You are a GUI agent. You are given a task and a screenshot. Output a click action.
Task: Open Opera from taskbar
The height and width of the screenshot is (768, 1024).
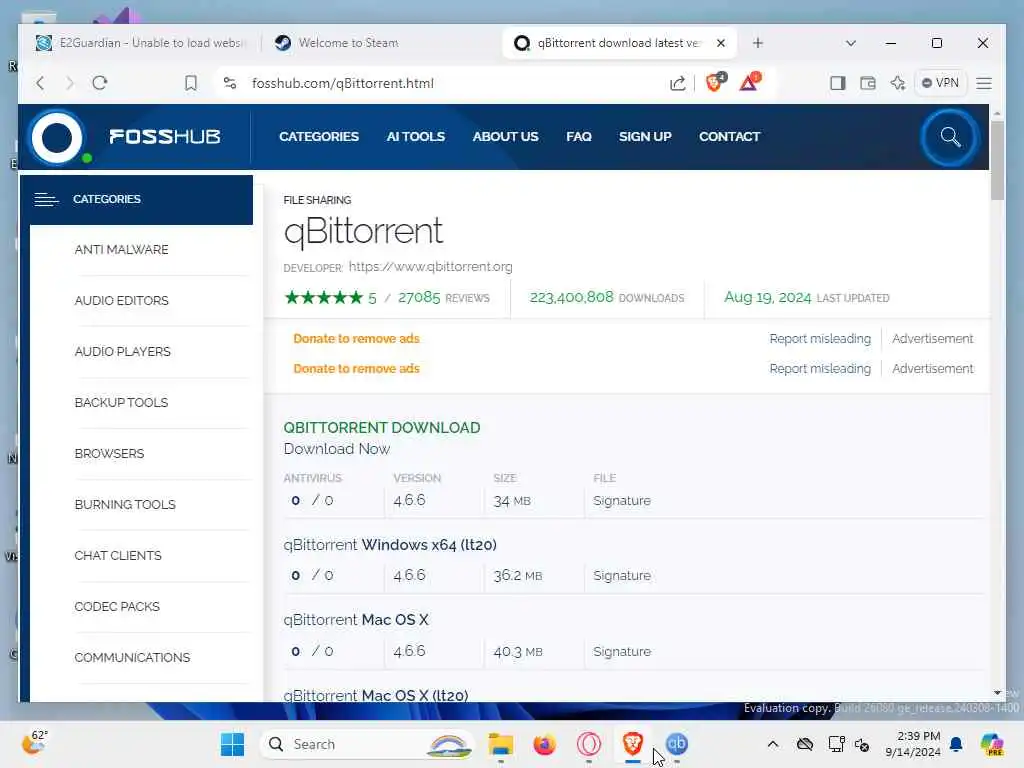coord(588,744)
